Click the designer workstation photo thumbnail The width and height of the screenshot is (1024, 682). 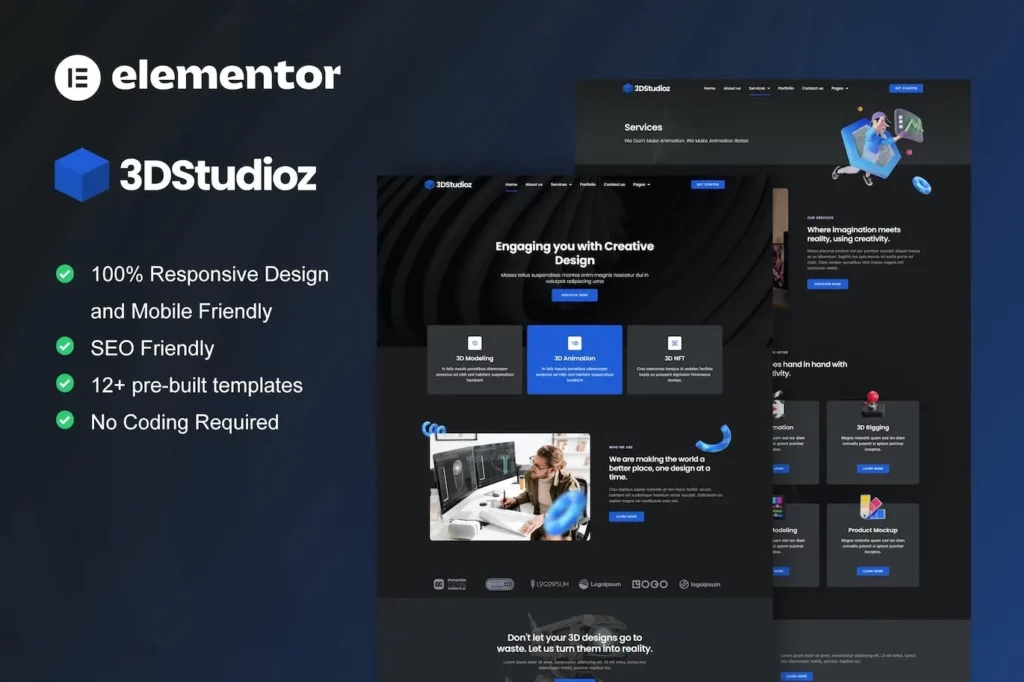pyautogui.click(x=510, y=483)
